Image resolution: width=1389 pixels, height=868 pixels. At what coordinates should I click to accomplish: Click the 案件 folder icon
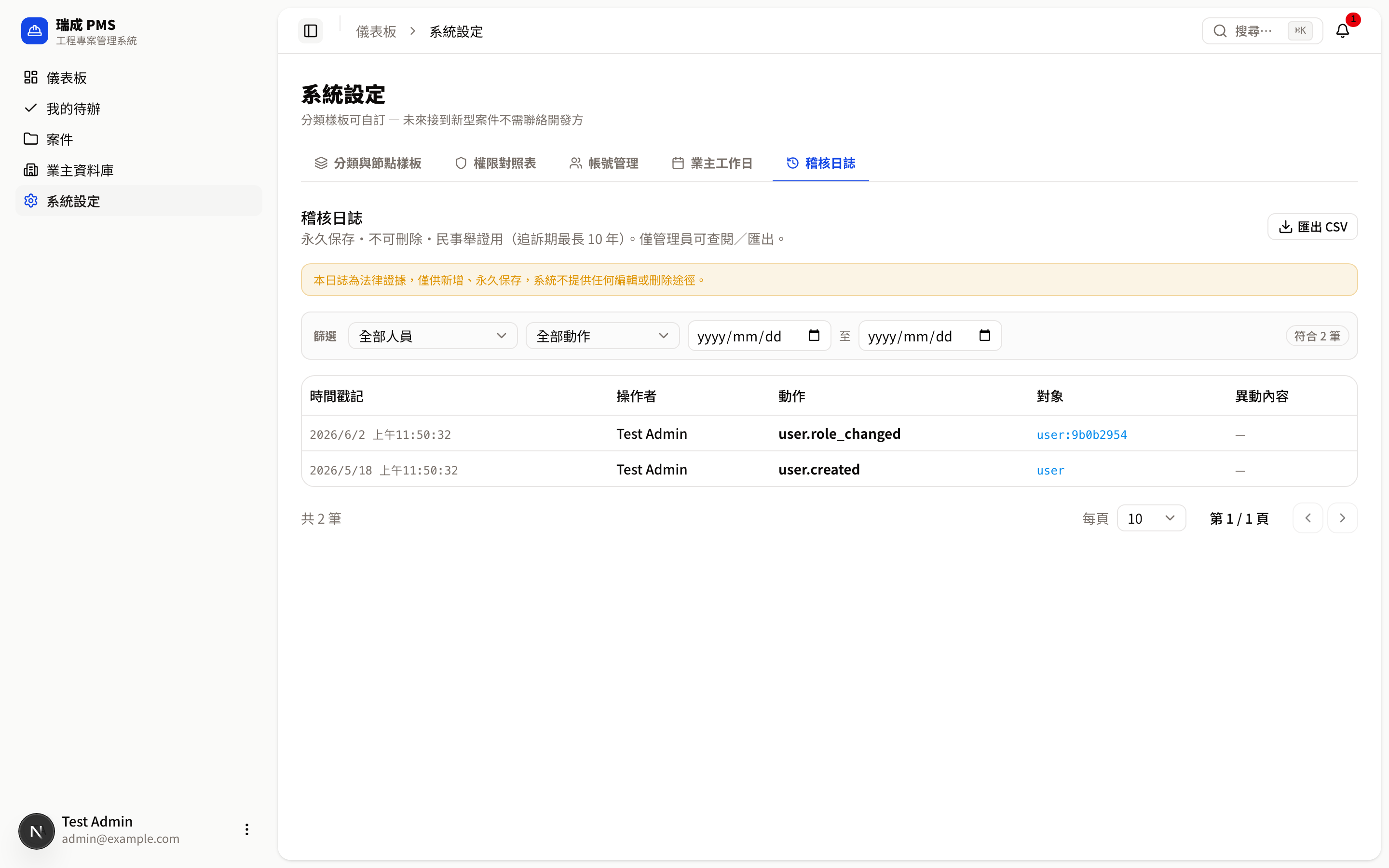31,139
